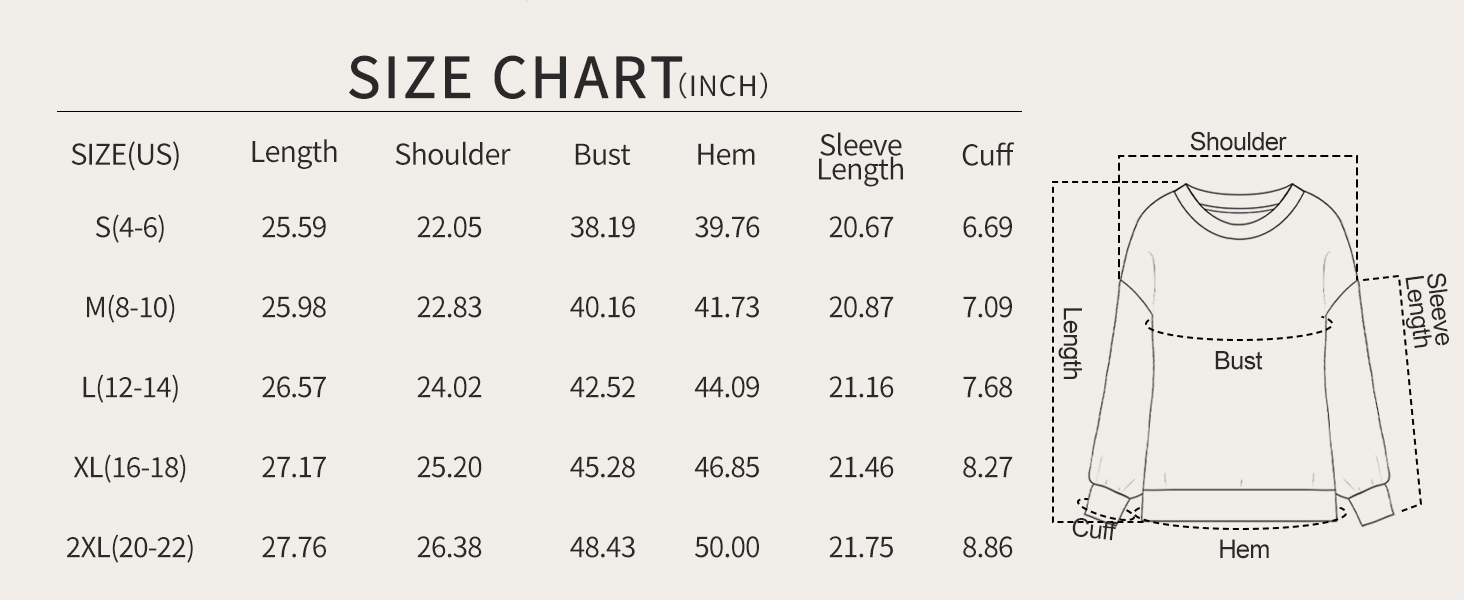
Task: Select the SIZE(US) column header
Action: tap(126, 155)
